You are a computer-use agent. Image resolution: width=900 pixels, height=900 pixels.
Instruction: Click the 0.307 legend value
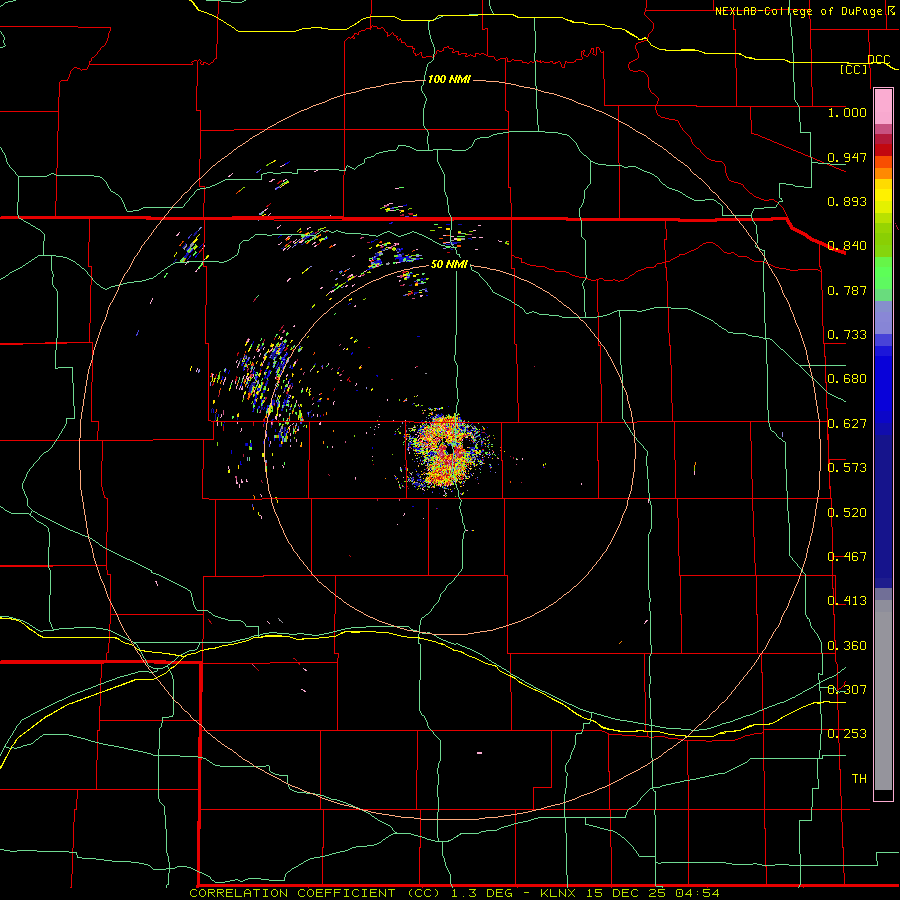coord(847,689)
